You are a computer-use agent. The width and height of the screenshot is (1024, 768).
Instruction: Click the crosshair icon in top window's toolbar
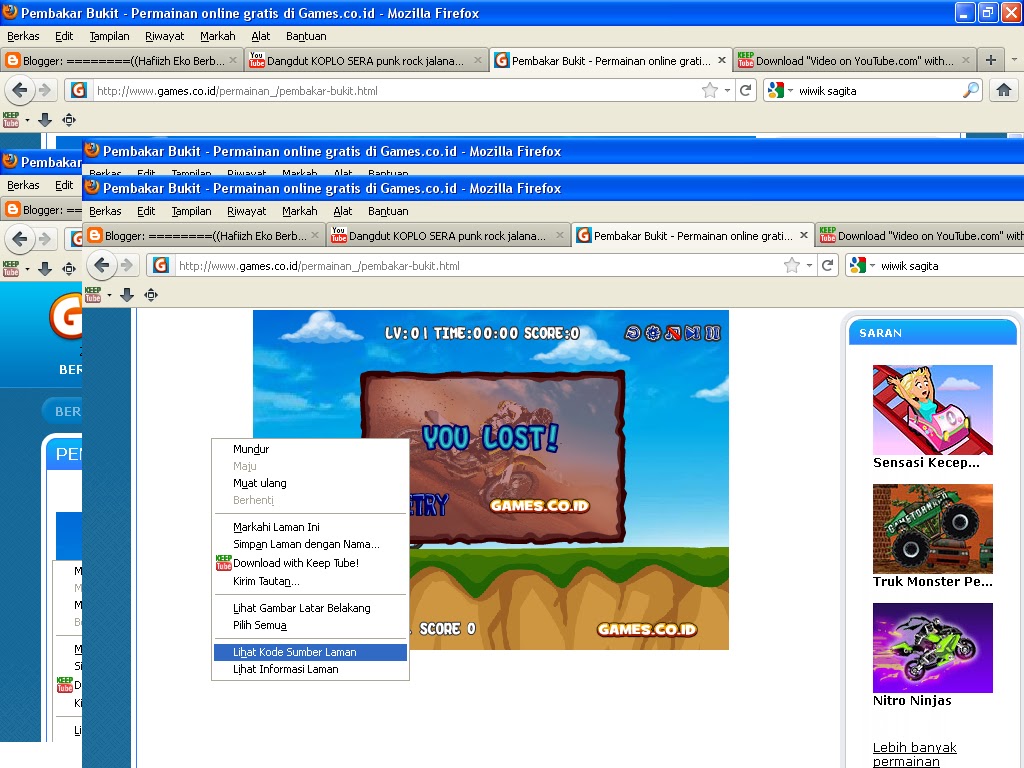(x=69, y=120)
